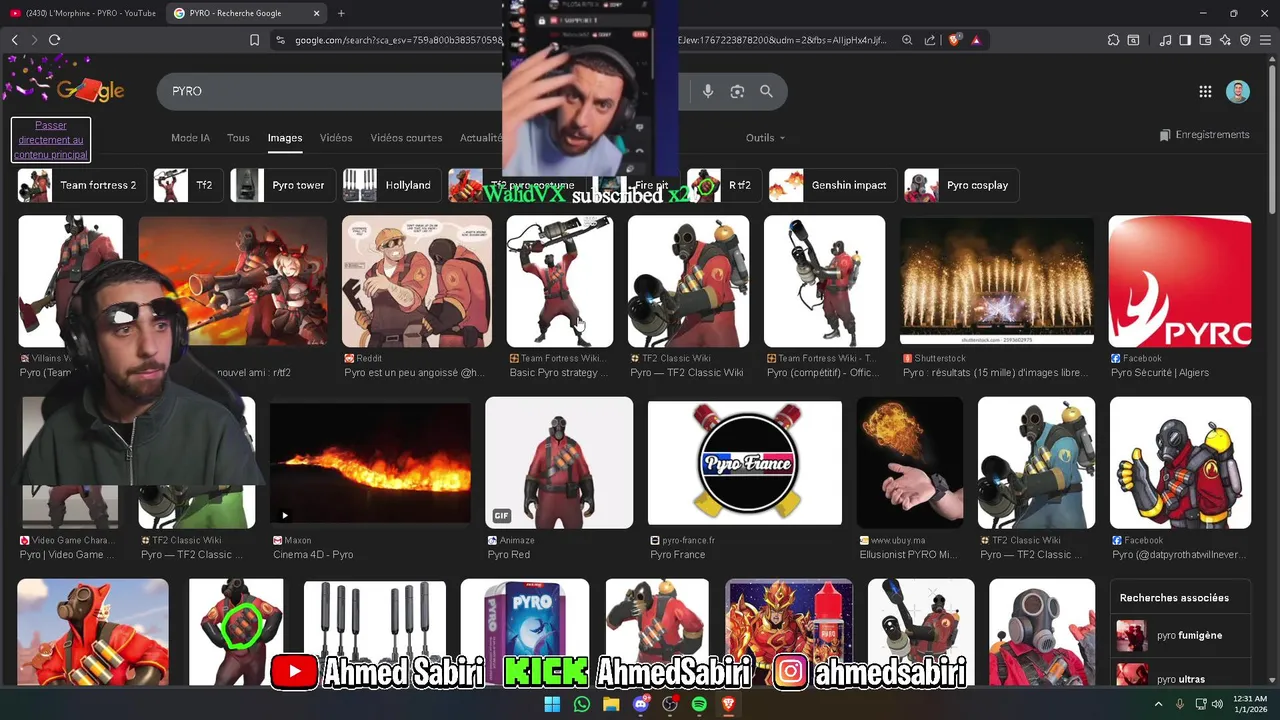Open the Basic Pyro strategy image
The height and width of the screenshot is (720, 1280).
coord(559,281)
